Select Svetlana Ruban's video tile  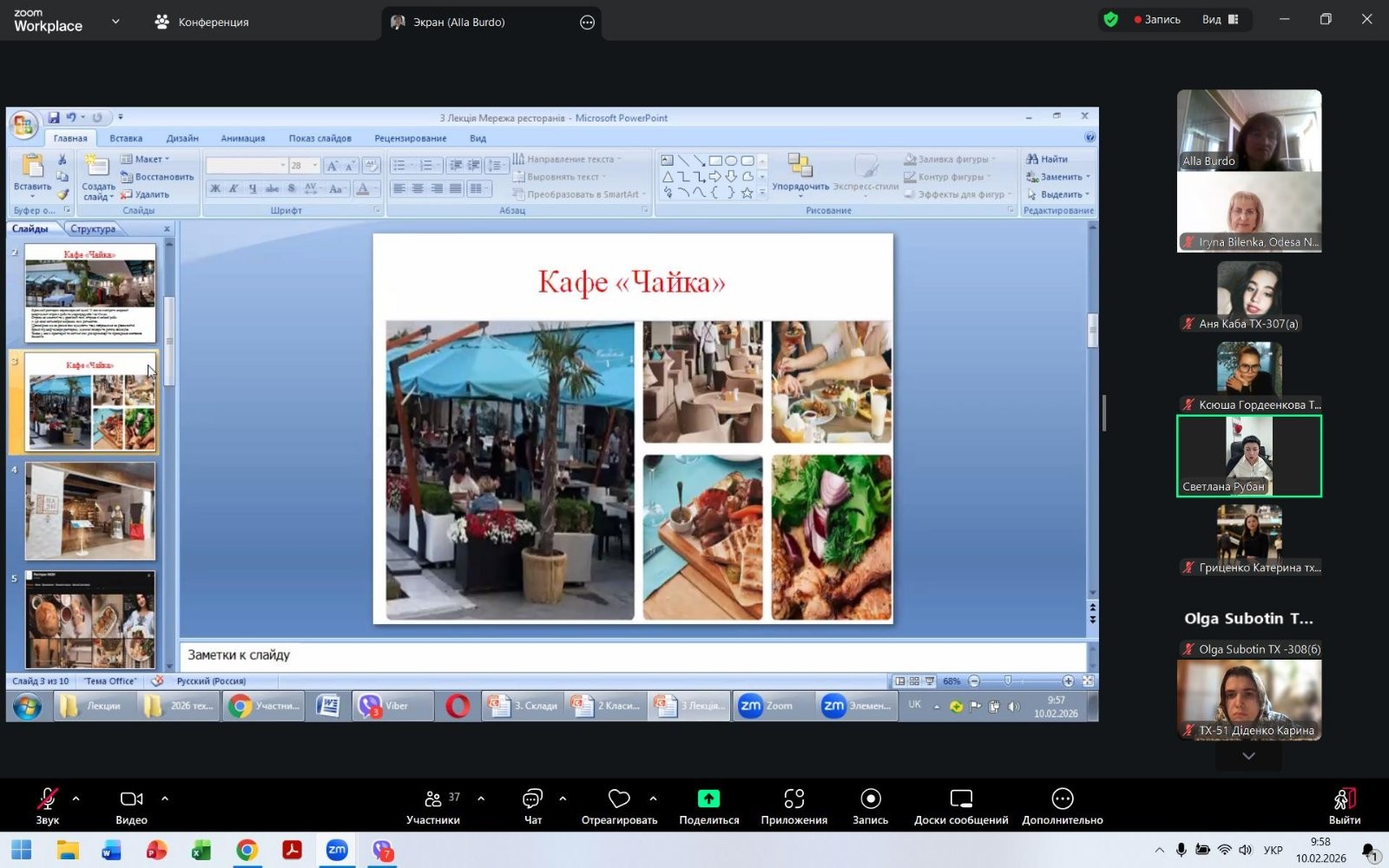click(x=1248, y=456)
